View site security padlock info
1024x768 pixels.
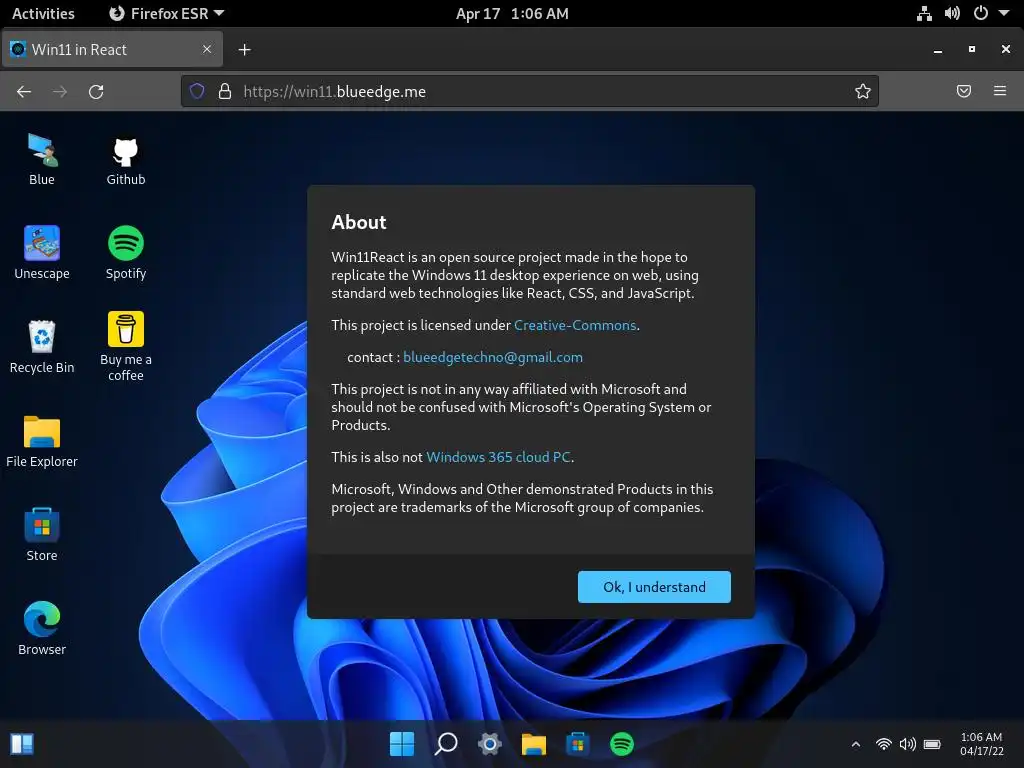pyautogui.click(x=225, y=91)
